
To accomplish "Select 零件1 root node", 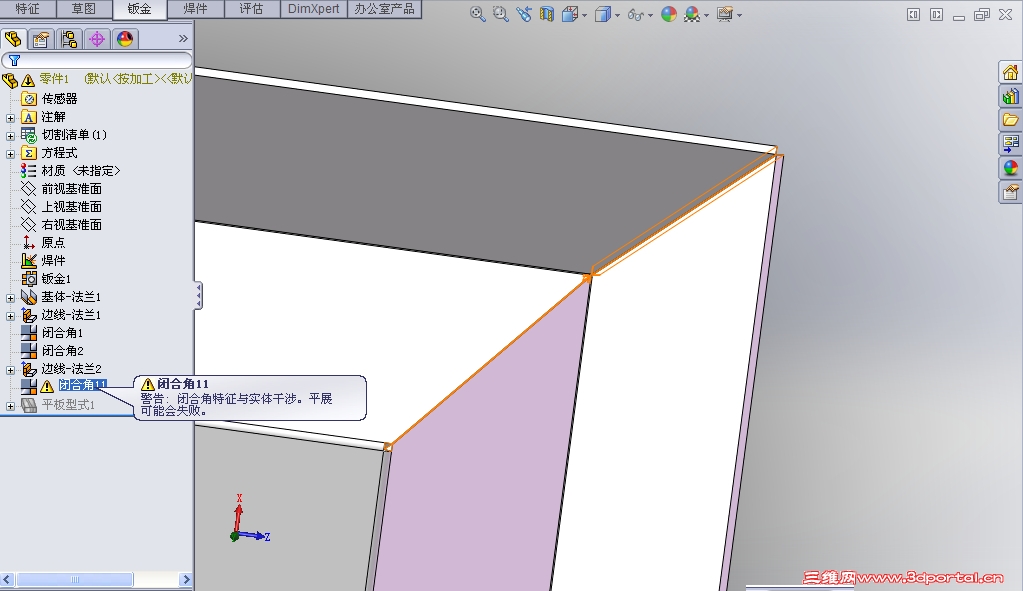I will (53, 79).
